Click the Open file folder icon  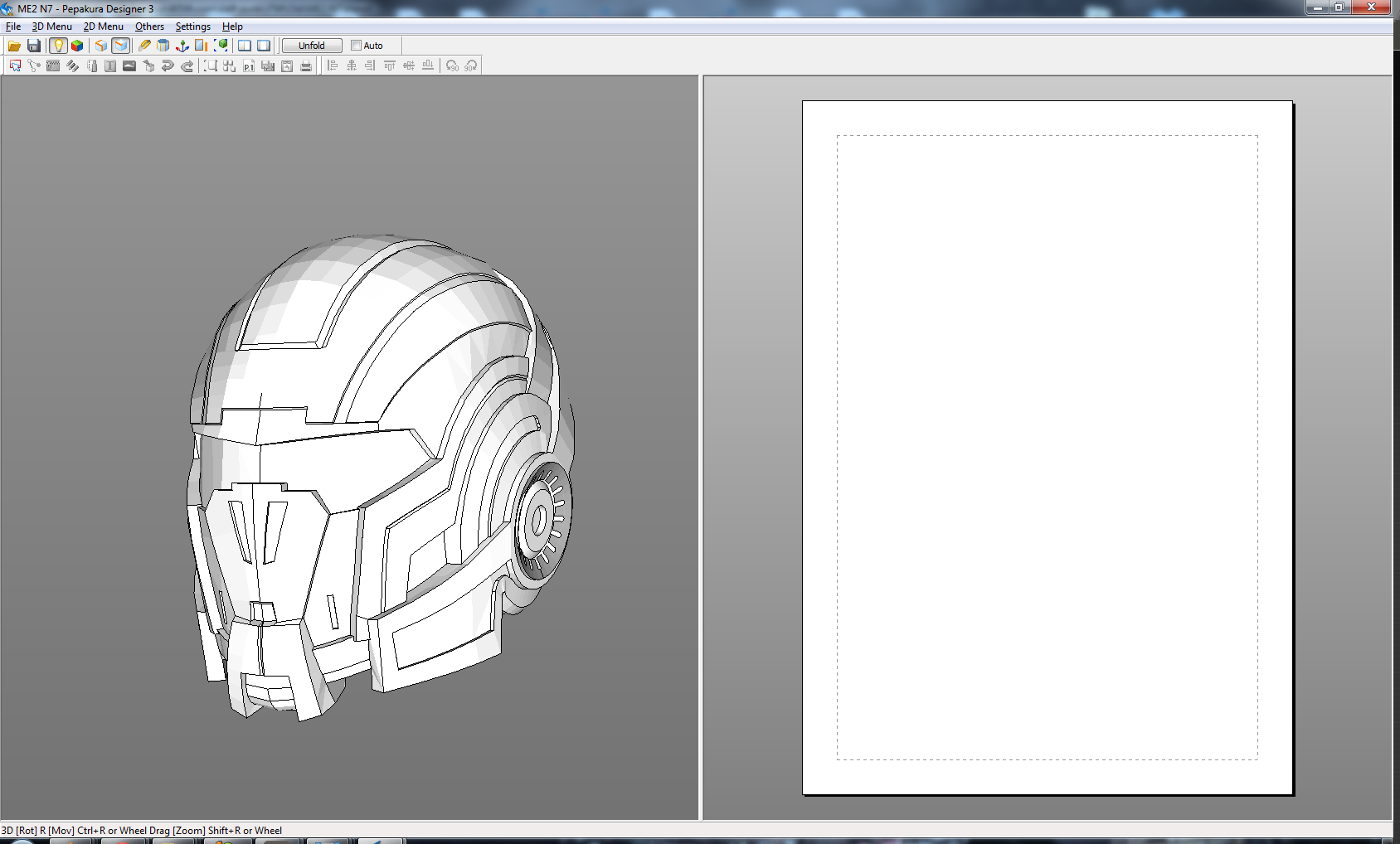pos(14,46)
